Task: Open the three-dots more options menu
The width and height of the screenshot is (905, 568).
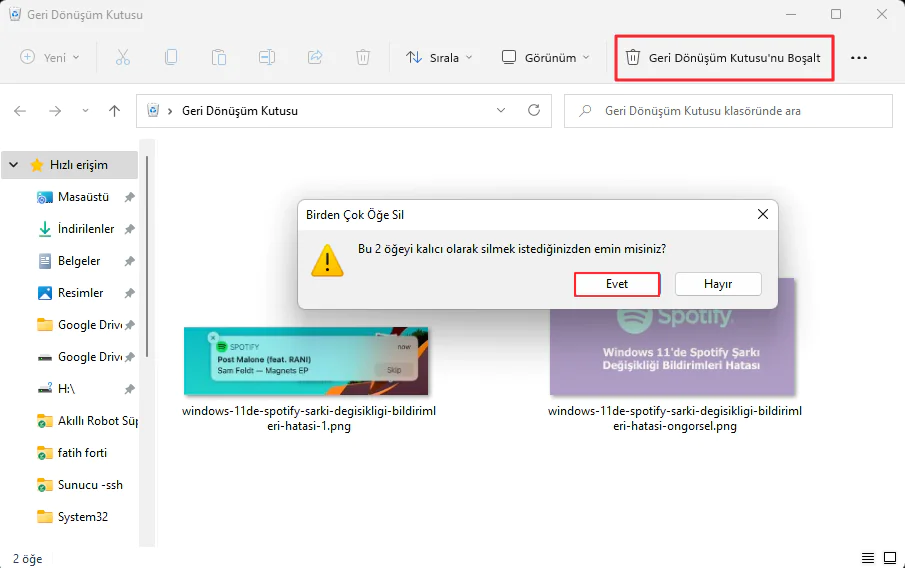Action: [x=859, y=58]
